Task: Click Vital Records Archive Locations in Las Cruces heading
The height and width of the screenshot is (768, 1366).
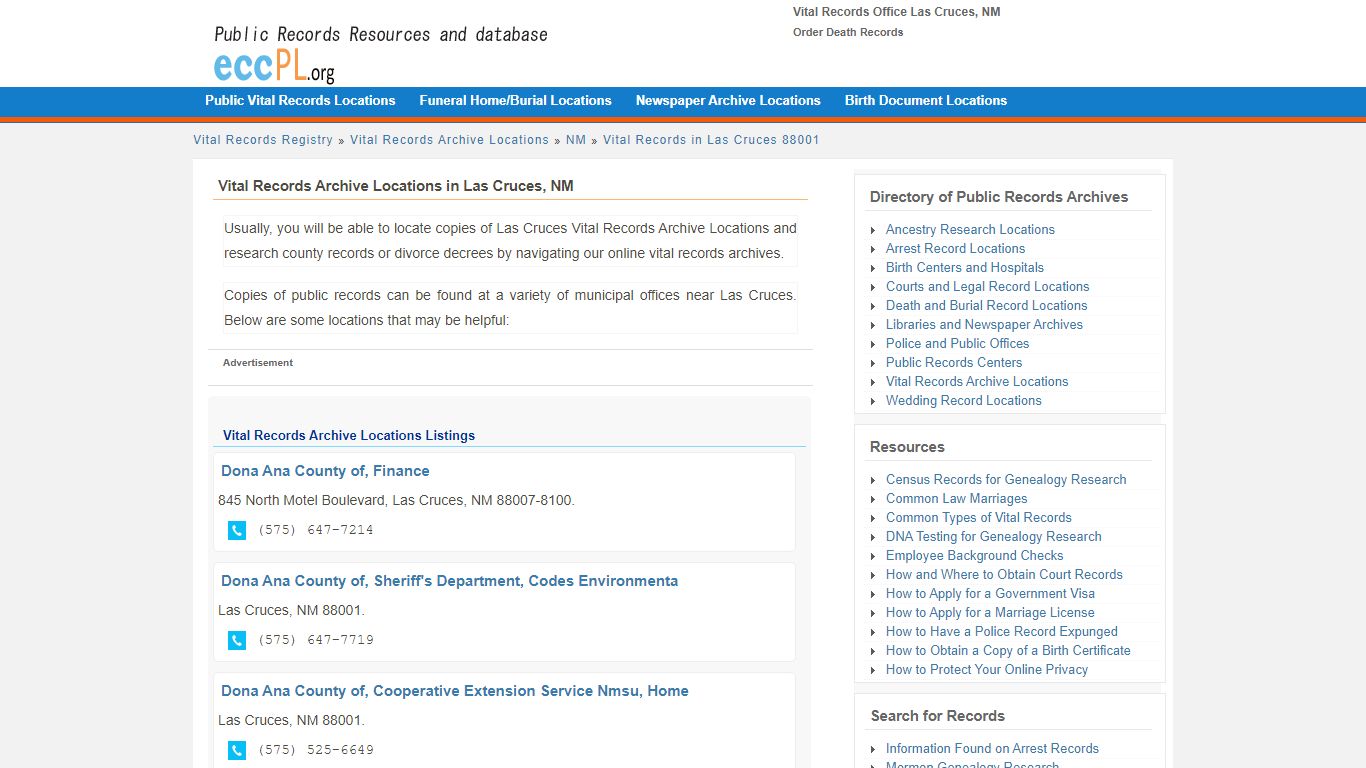Action: tap(396, 186)
